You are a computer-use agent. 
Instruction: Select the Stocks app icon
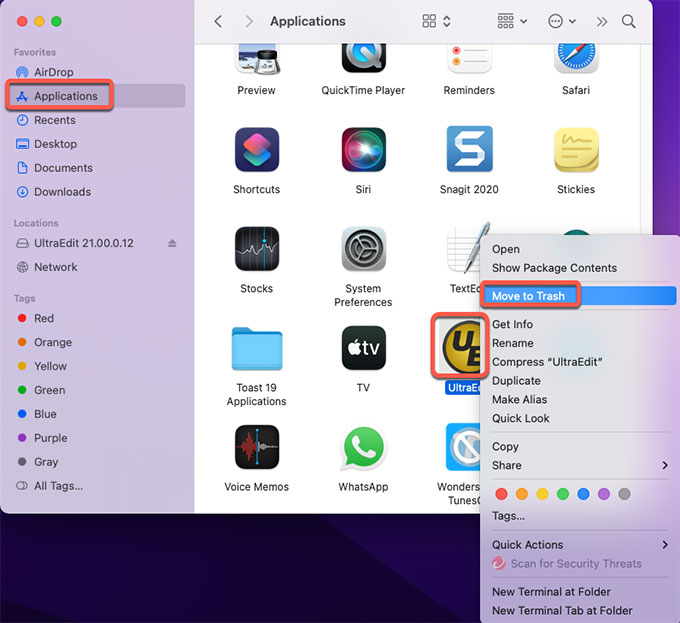point(257,249)
